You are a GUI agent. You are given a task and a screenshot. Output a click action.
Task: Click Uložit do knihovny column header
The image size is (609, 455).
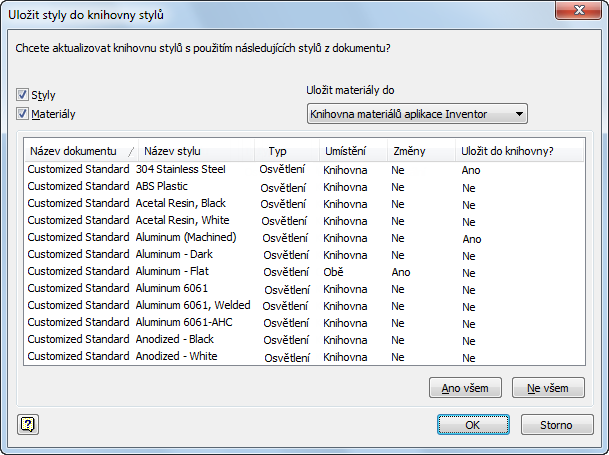point(507,151)
